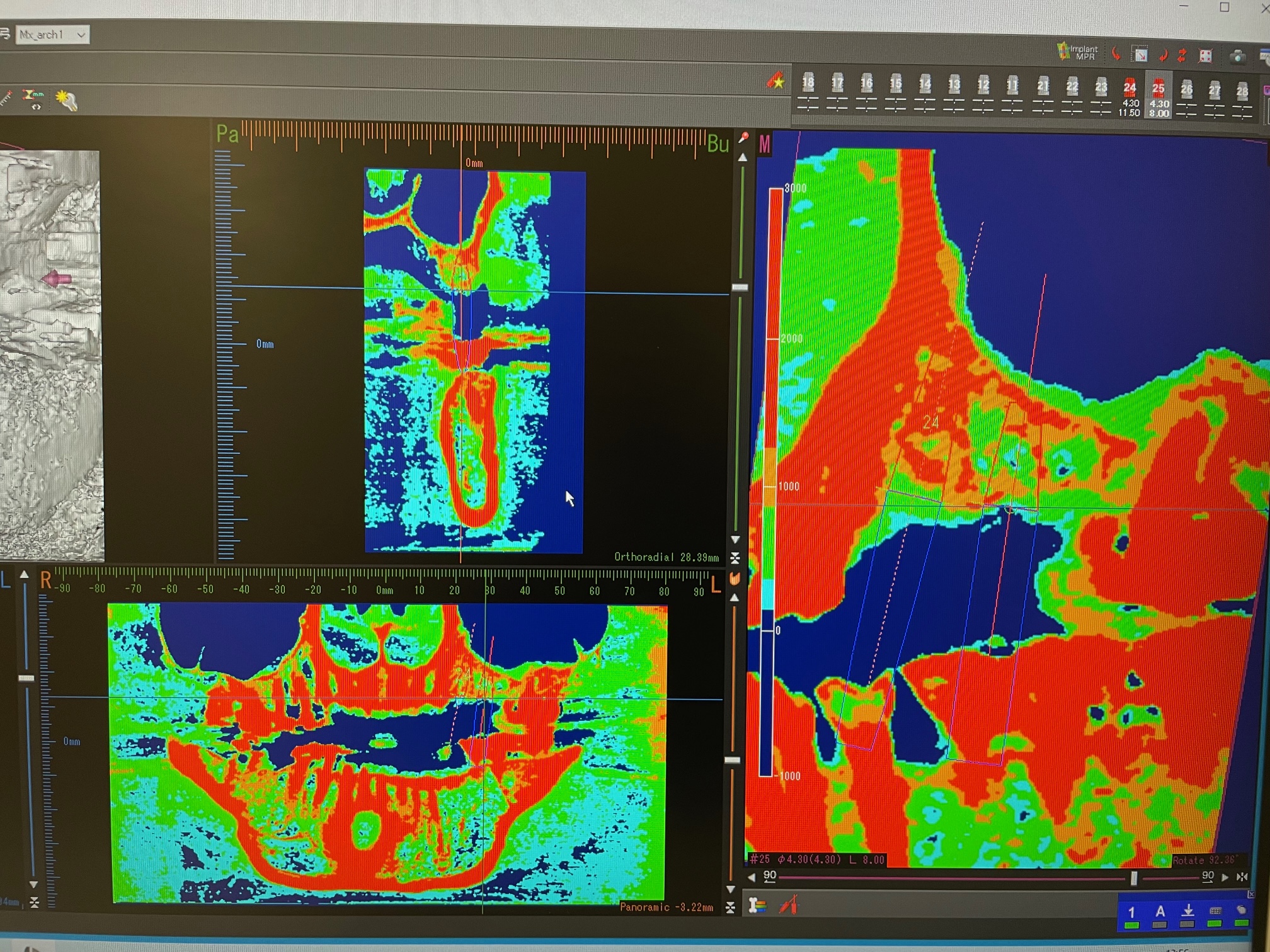1270x952 pixels.
Task: Click the density color scale bar
Action: click(x=770, y=482)
